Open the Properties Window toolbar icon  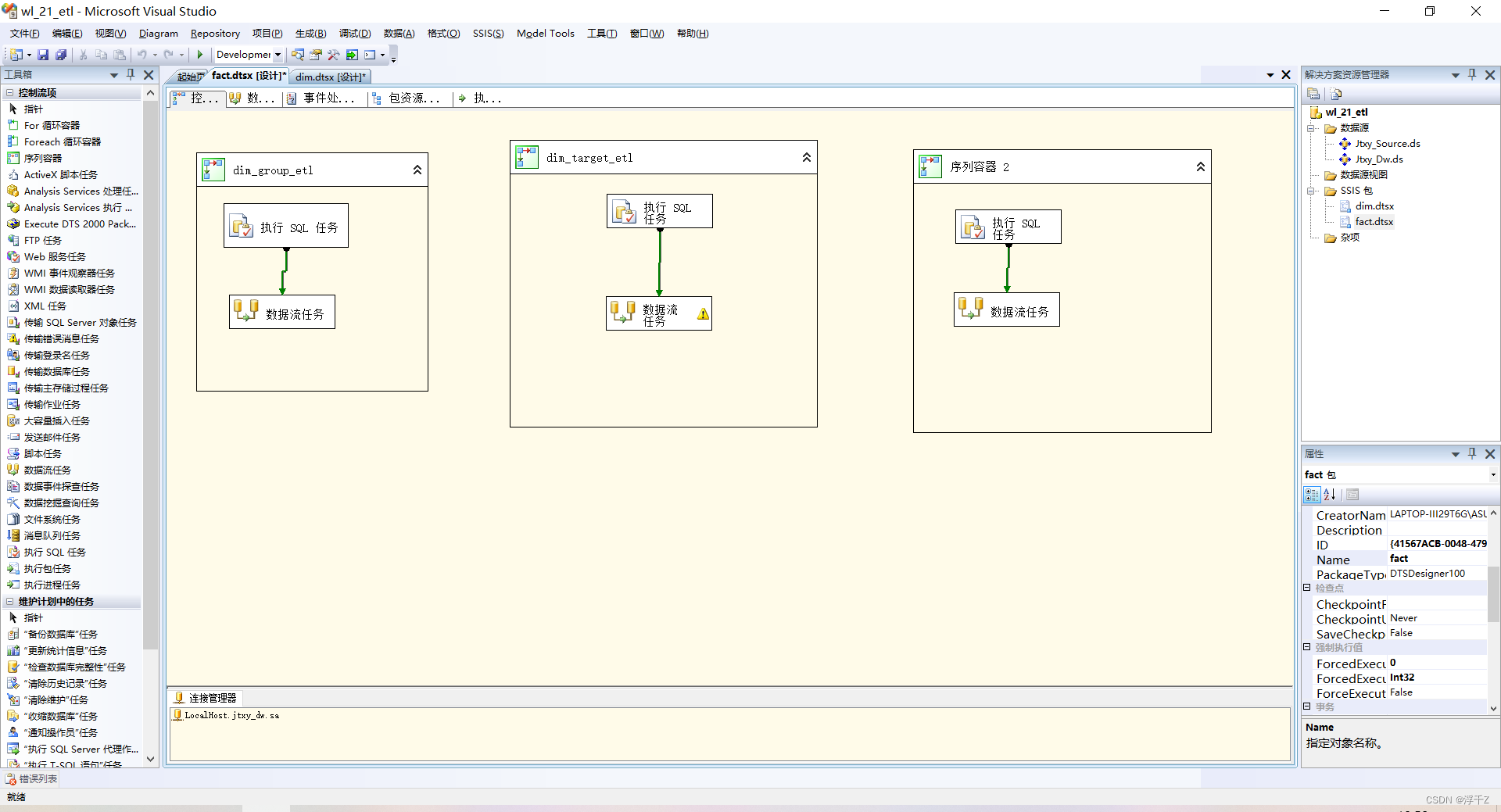pos(316,55)
